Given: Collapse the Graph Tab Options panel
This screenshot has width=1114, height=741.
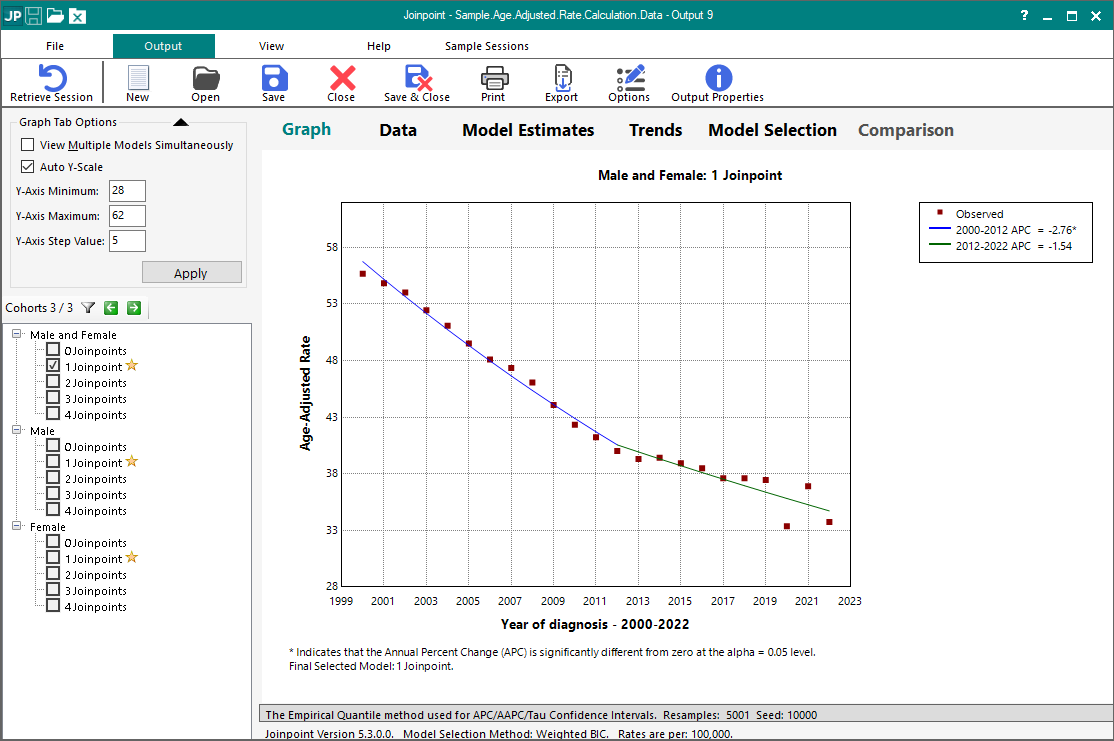Looking at the screenshot, I should [x=180, y=123].
